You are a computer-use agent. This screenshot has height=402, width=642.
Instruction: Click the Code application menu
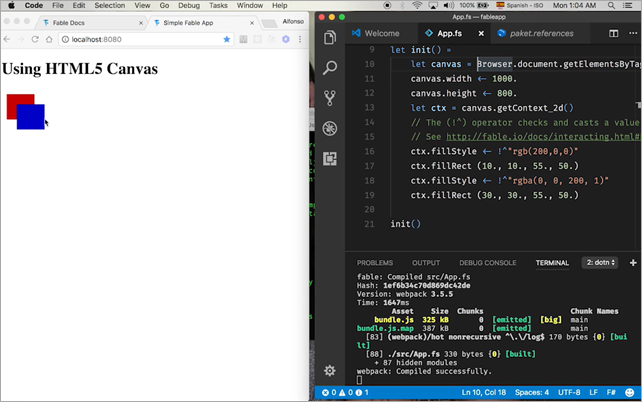(x=34, y=5)
